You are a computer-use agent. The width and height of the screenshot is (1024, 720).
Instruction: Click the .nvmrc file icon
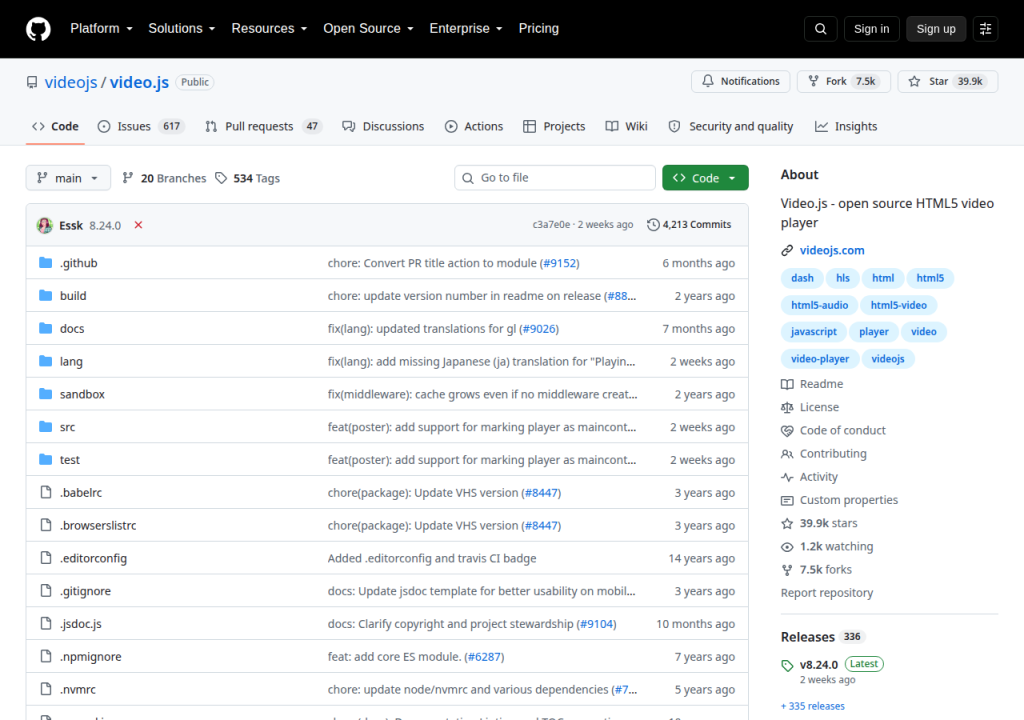46,689
